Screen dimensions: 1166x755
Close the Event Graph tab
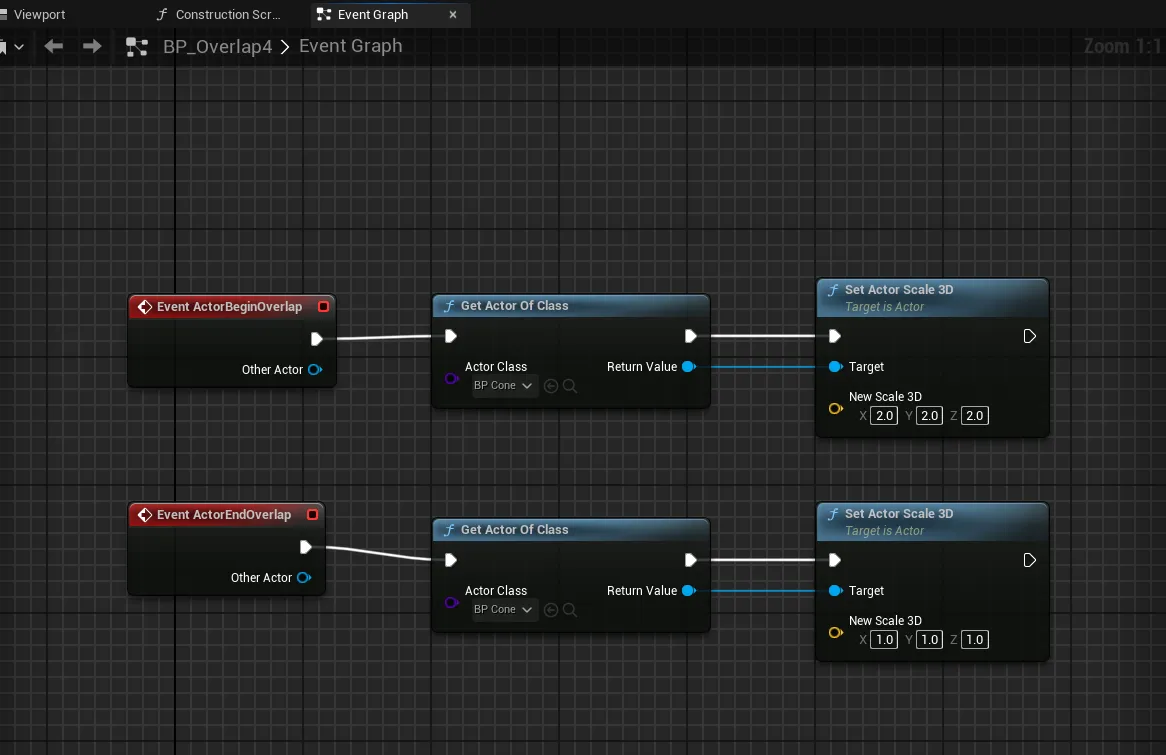[453, 14]
